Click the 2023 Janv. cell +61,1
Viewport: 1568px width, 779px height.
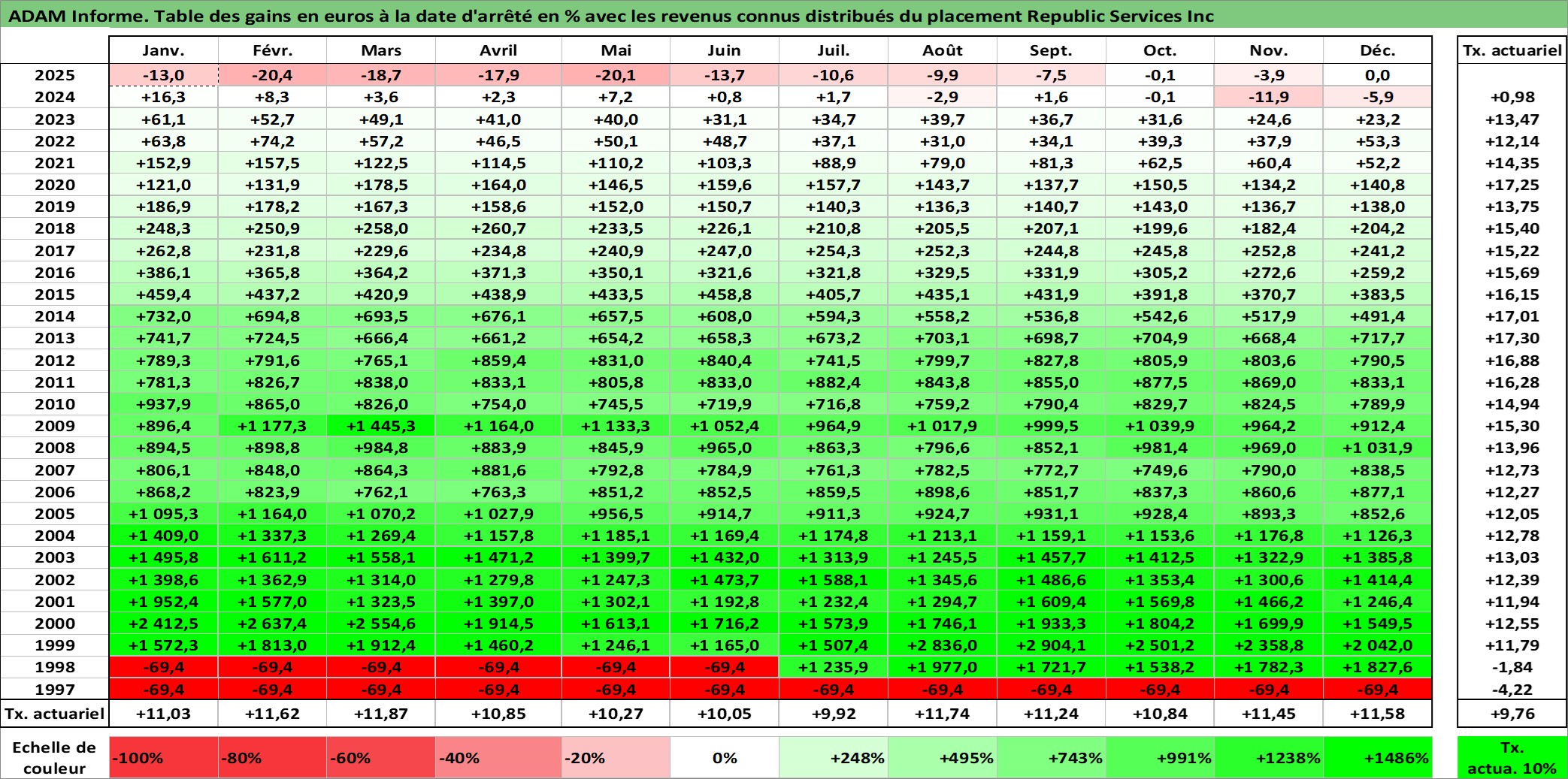point(164,119)
